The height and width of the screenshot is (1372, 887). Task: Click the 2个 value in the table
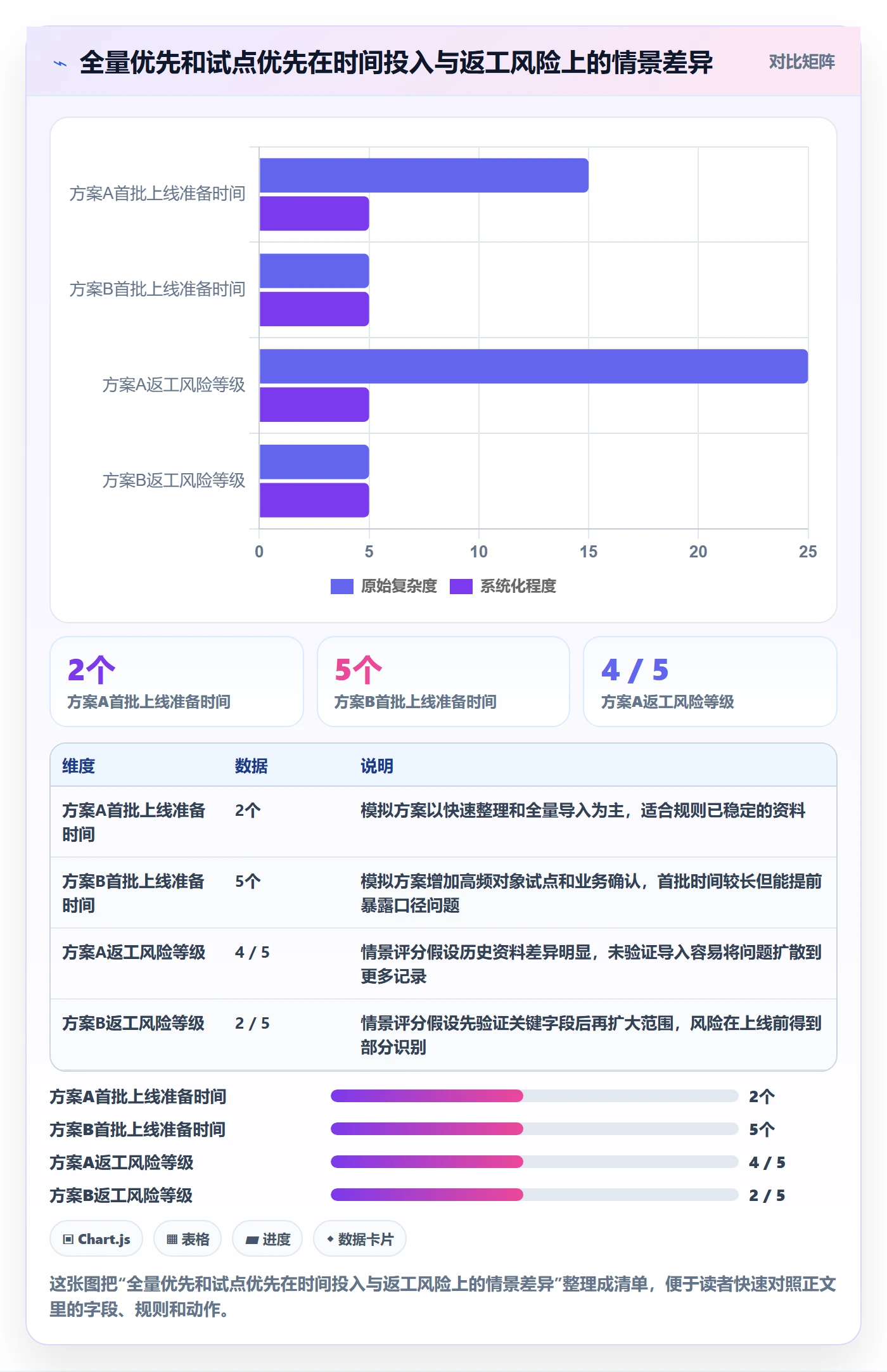point(248,810)
